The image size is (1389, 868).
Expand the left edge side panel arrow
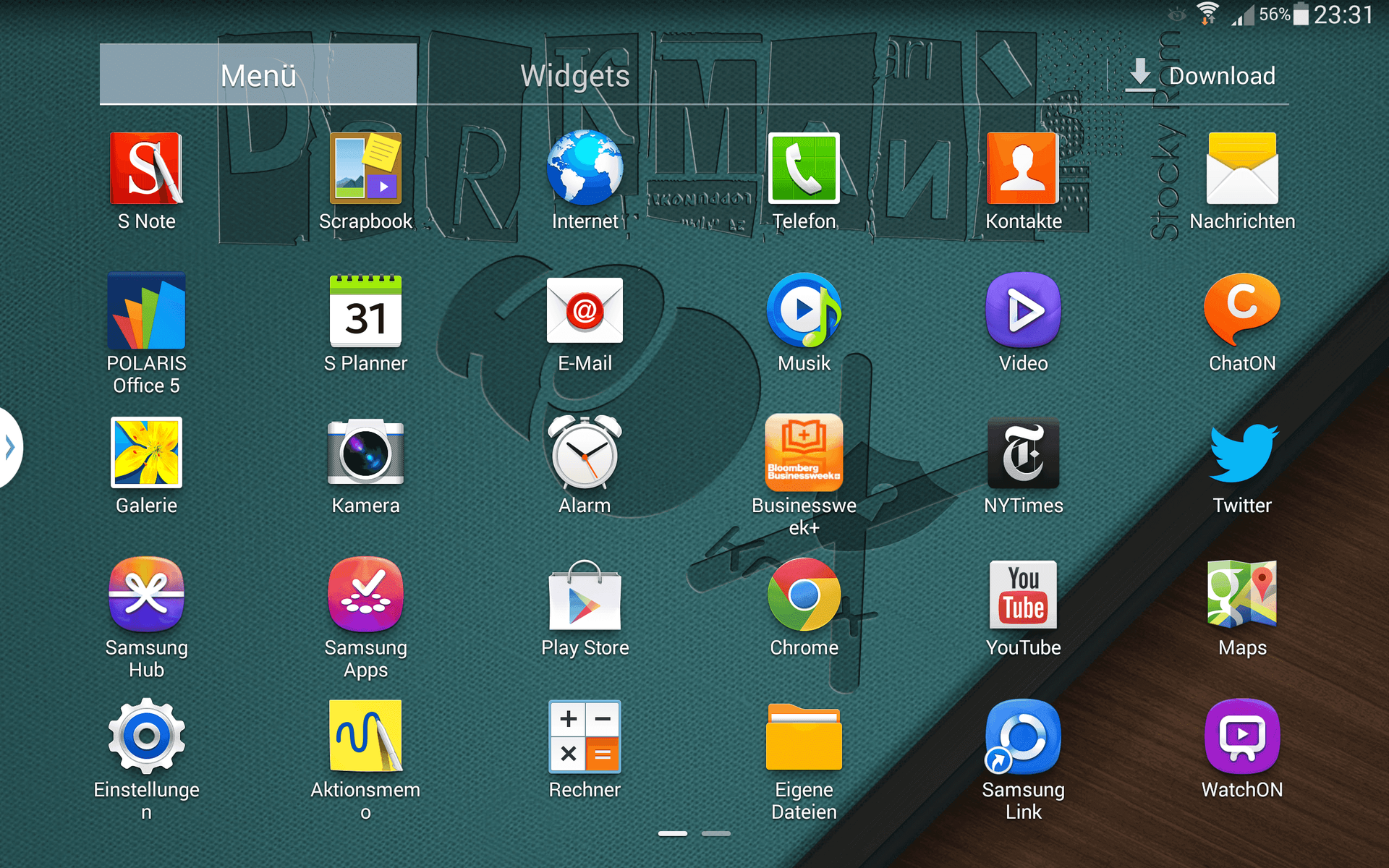[9, 448]
